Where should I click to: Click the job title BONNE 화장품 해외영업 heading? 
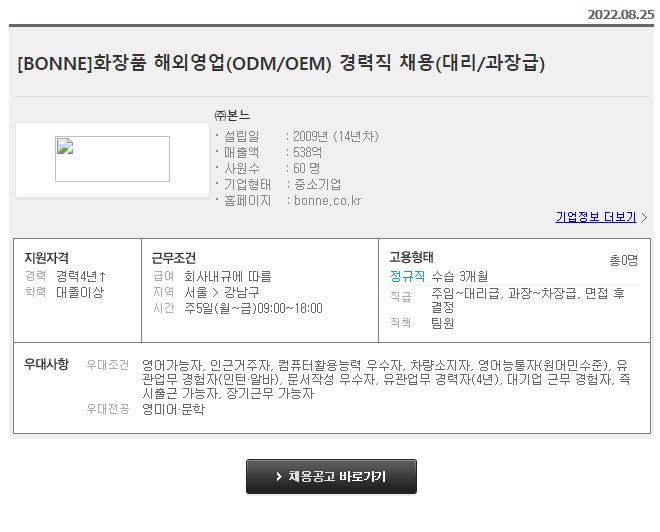[x=281, y=64]
